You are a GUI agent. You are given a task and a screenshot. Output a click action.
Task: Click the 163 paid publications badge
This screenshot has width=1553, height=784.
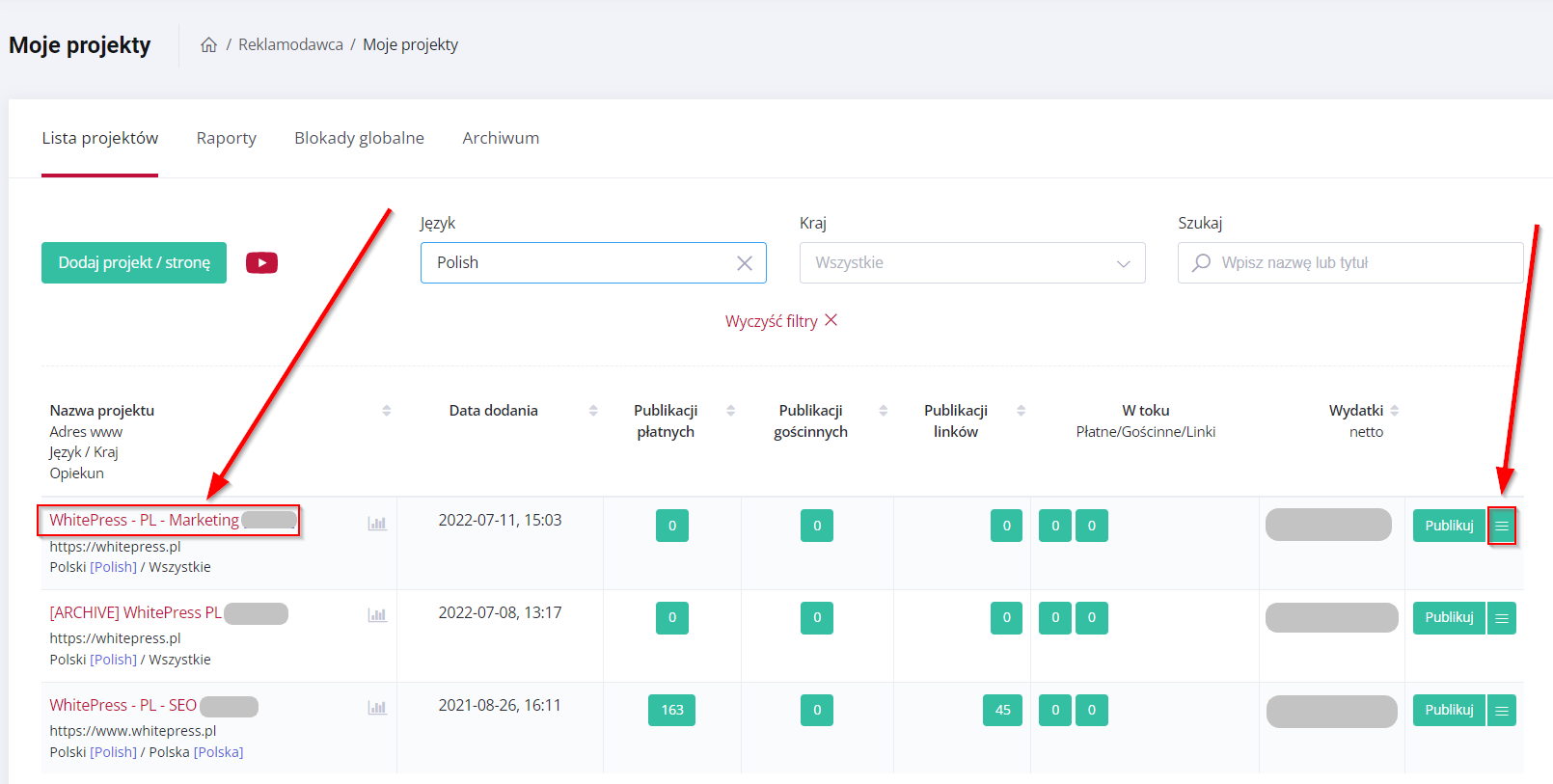click(x=672, y=711)
